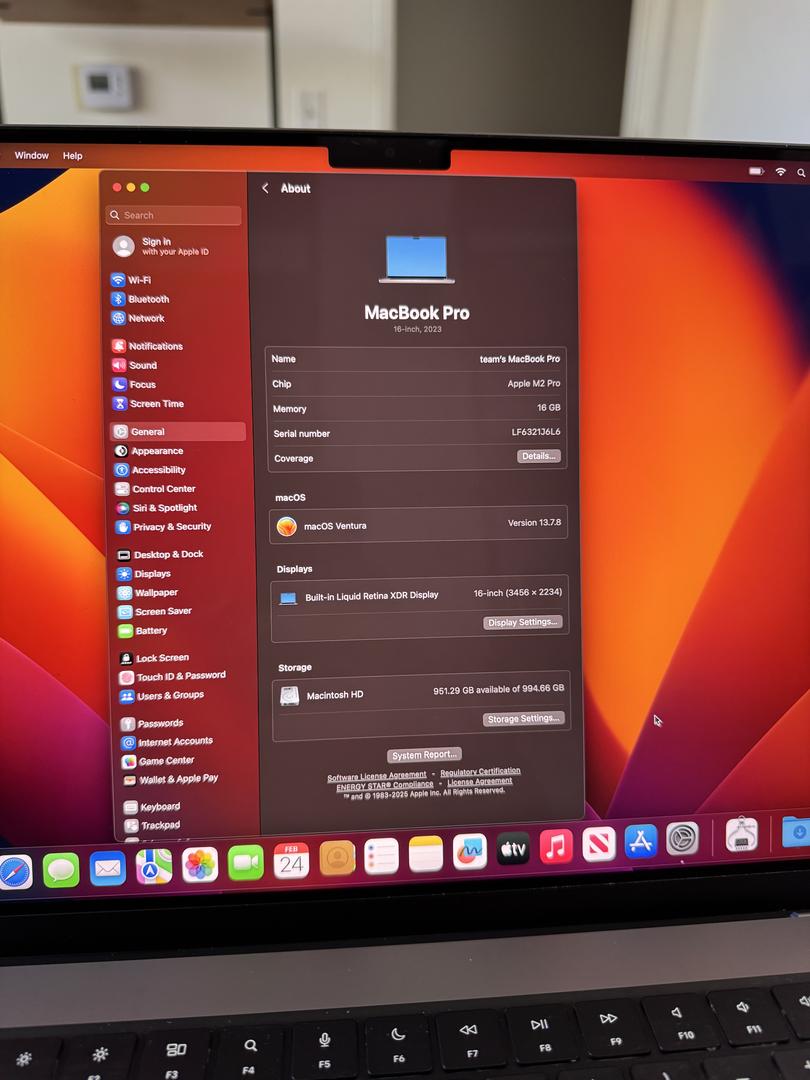Open Wi-Fi settings in sidebar
810x1080 pixels.
coord(138,280)
